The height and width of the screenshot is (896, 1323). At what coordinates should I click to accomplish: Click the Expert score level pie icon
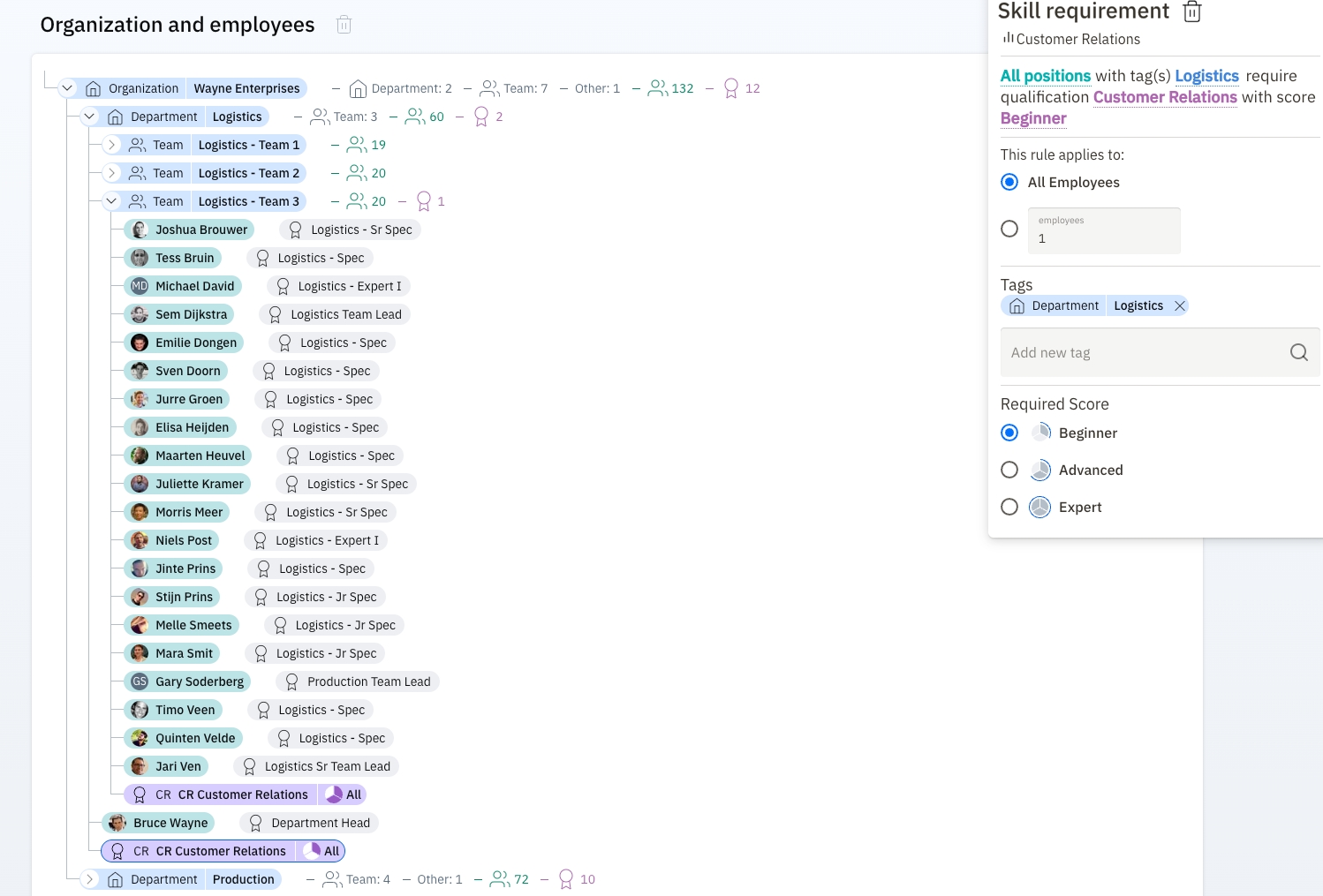pos(1040,507)
